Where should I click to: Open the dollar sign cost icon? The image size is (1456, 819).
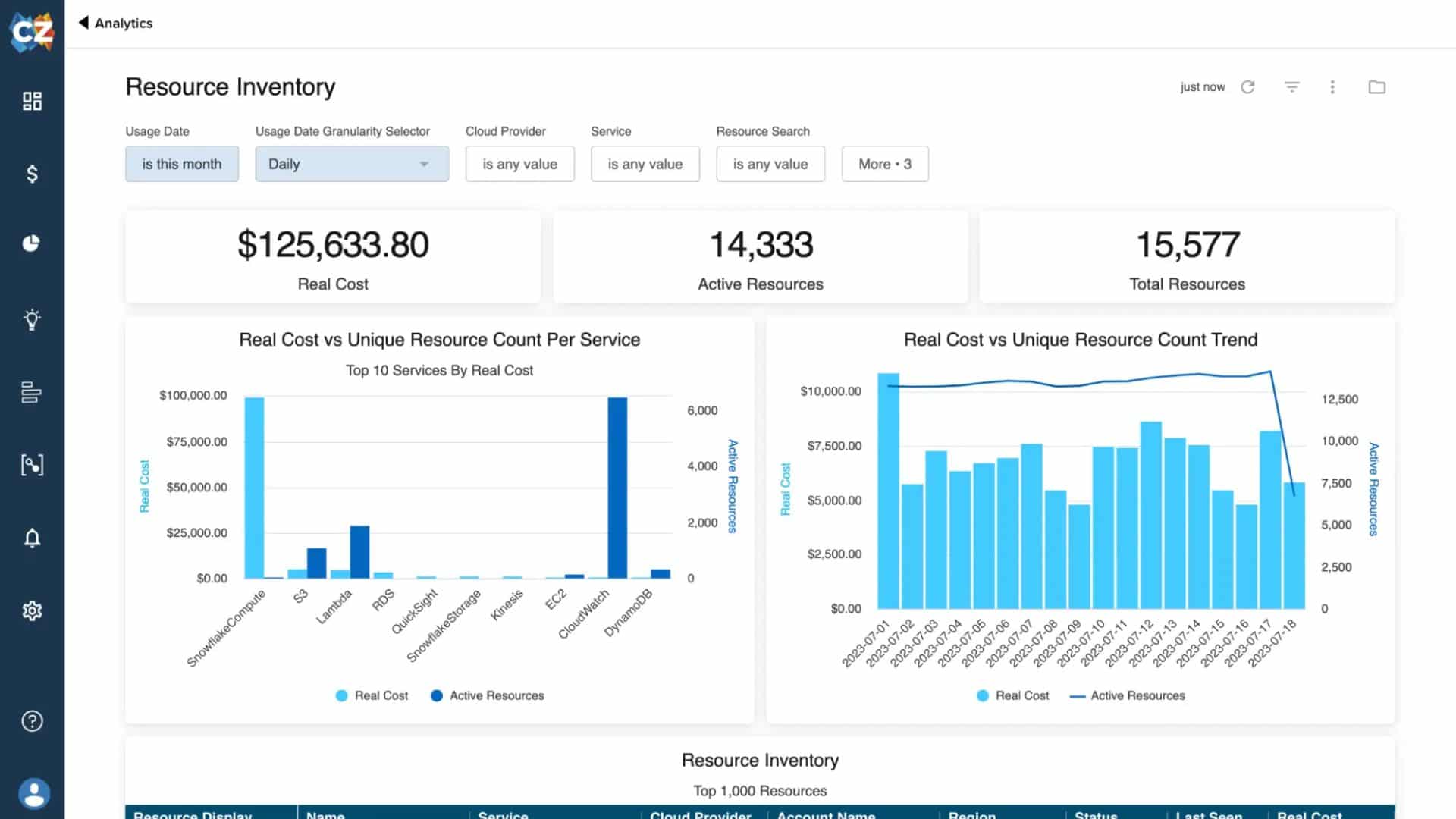32,174
